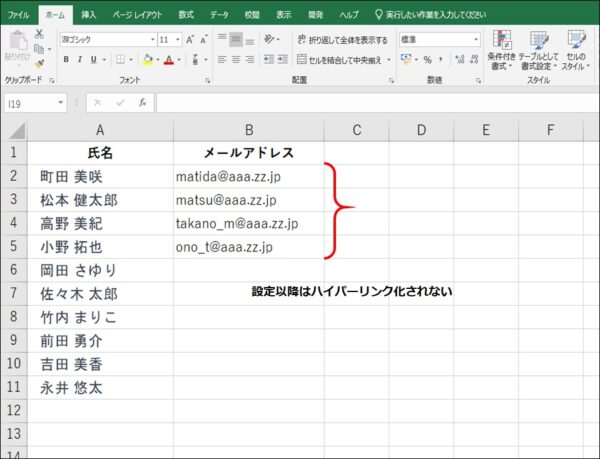Click merge and center (セルを結合して中央揃え)
The width and height of the screenshot is (600, 459).
click(342, 60)
